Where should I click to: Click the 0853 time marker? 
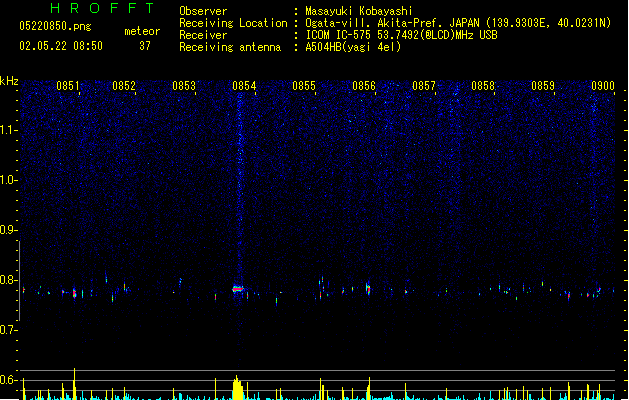pos(184,86)
